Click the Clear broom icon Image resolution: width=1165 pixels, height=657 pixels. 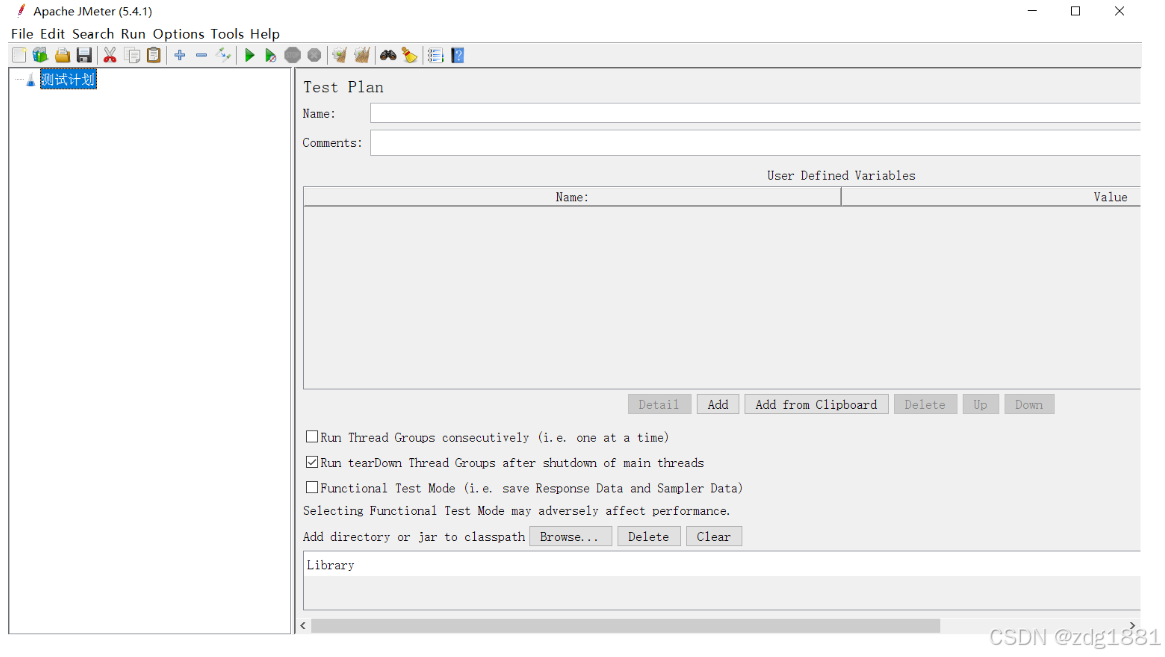tap(340, 55)
